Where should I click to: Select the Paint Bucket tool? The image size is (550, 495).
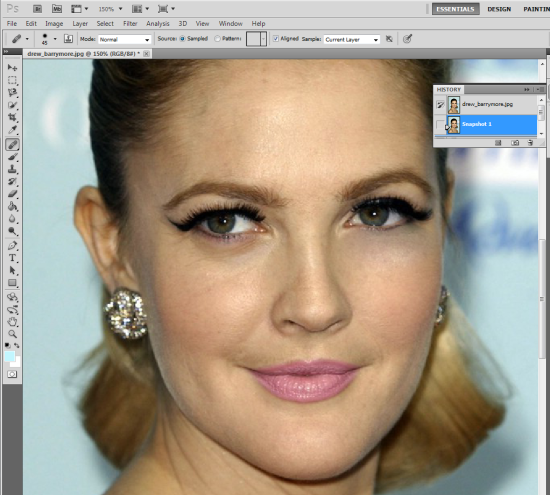[x=12, y=206]
